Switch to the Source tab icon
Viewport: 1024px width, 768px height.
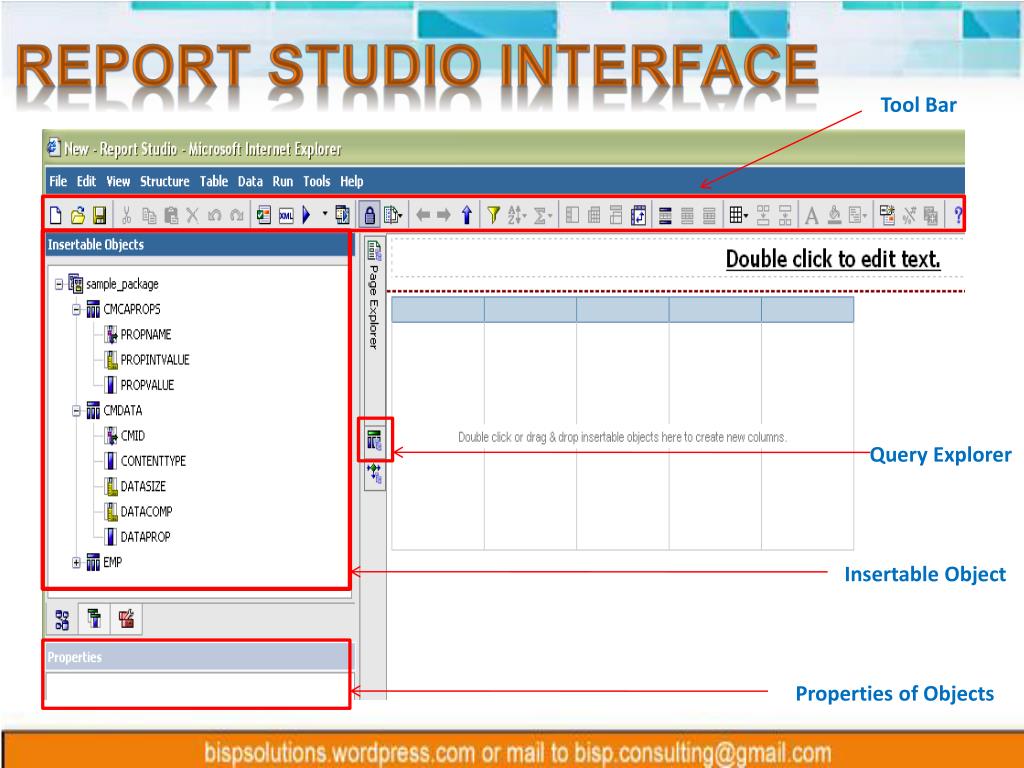pos(62,619)
